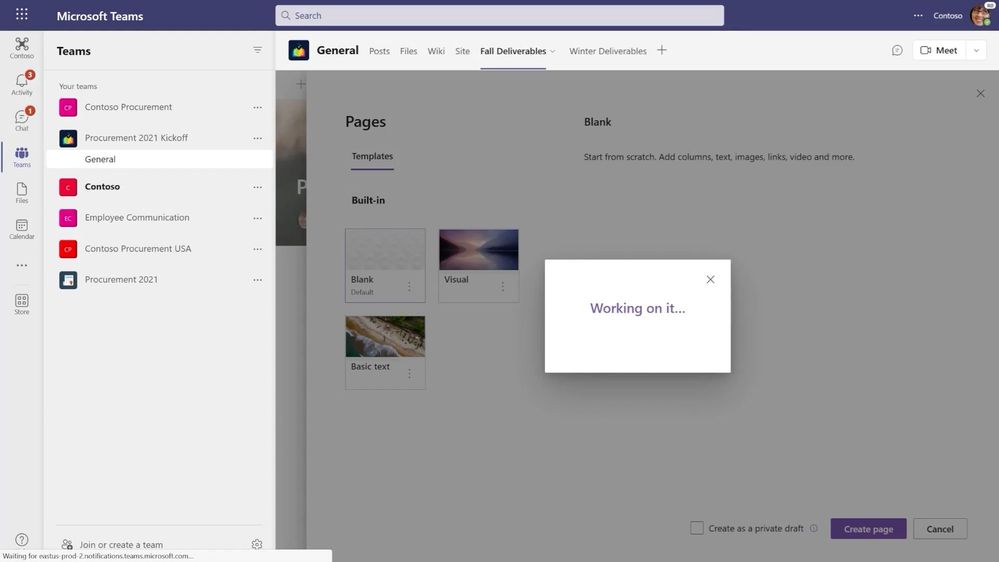
Task: Open the Contoso app in the rail
Action: (x=22, y=48)
